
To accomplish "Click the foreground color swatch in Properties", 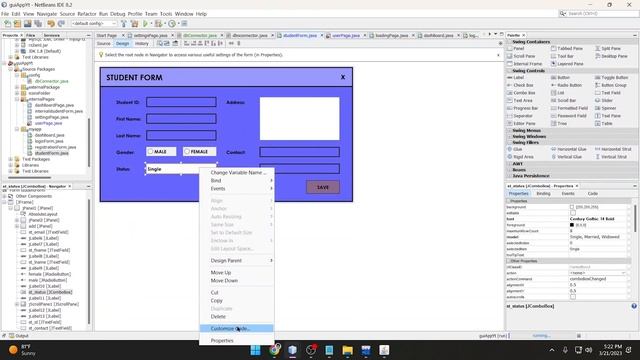I will tap(572, 225).
